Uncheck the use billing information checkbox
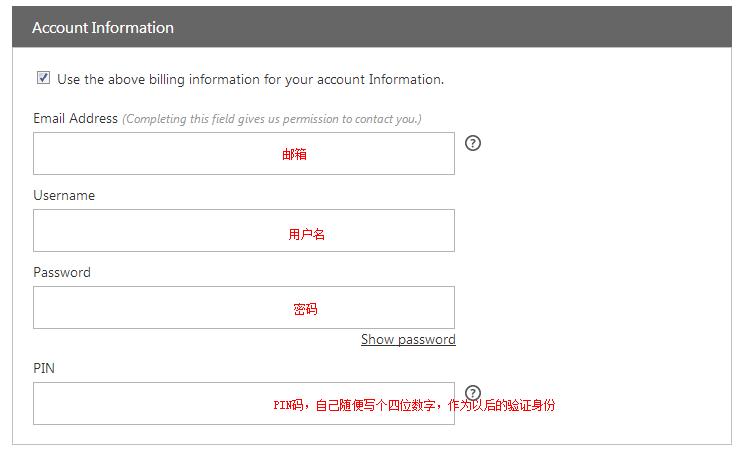Image resolution: width=739 pixels, height=451 pixels. click(x=43, y=78)
